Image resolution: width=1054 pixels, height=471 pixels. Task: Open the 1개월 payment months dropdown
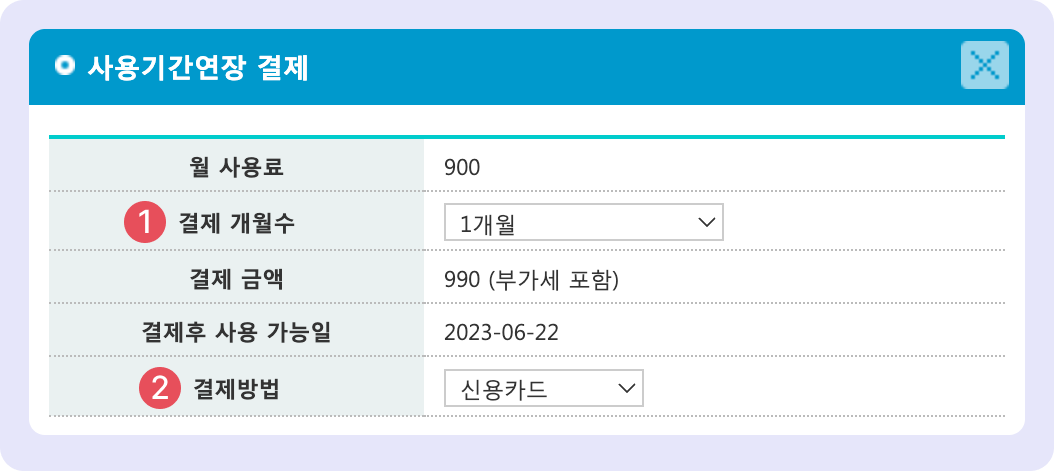tap(582, 223)
